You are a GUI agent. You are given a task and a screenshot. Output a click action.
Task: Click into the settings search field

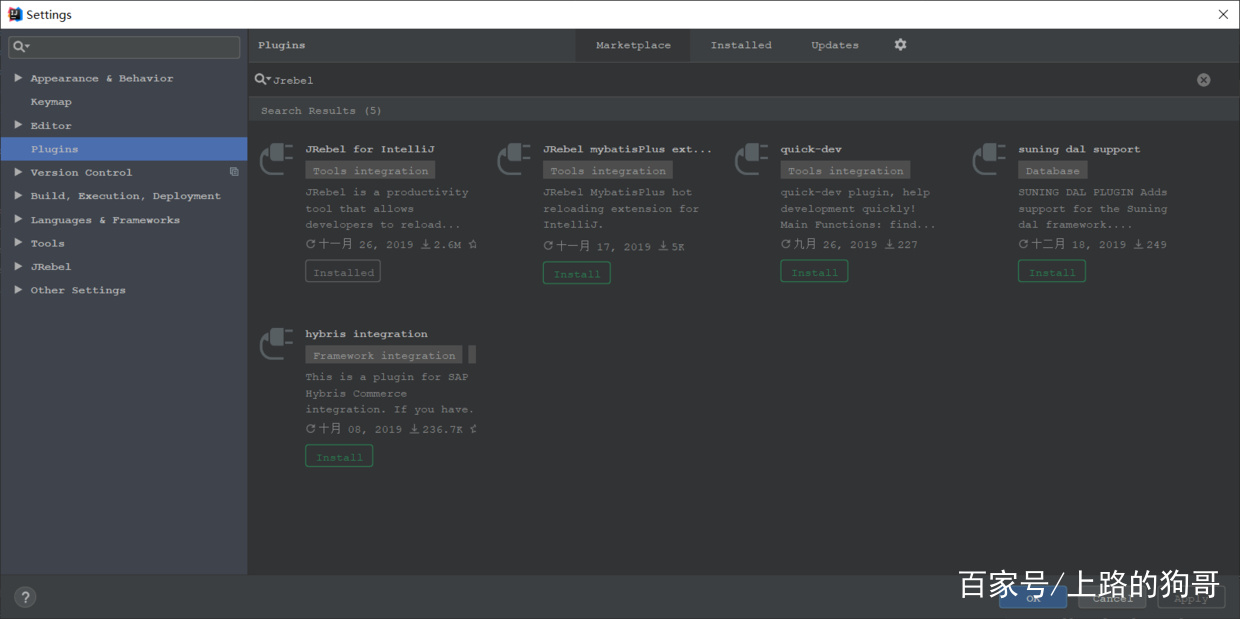(124, 47)
